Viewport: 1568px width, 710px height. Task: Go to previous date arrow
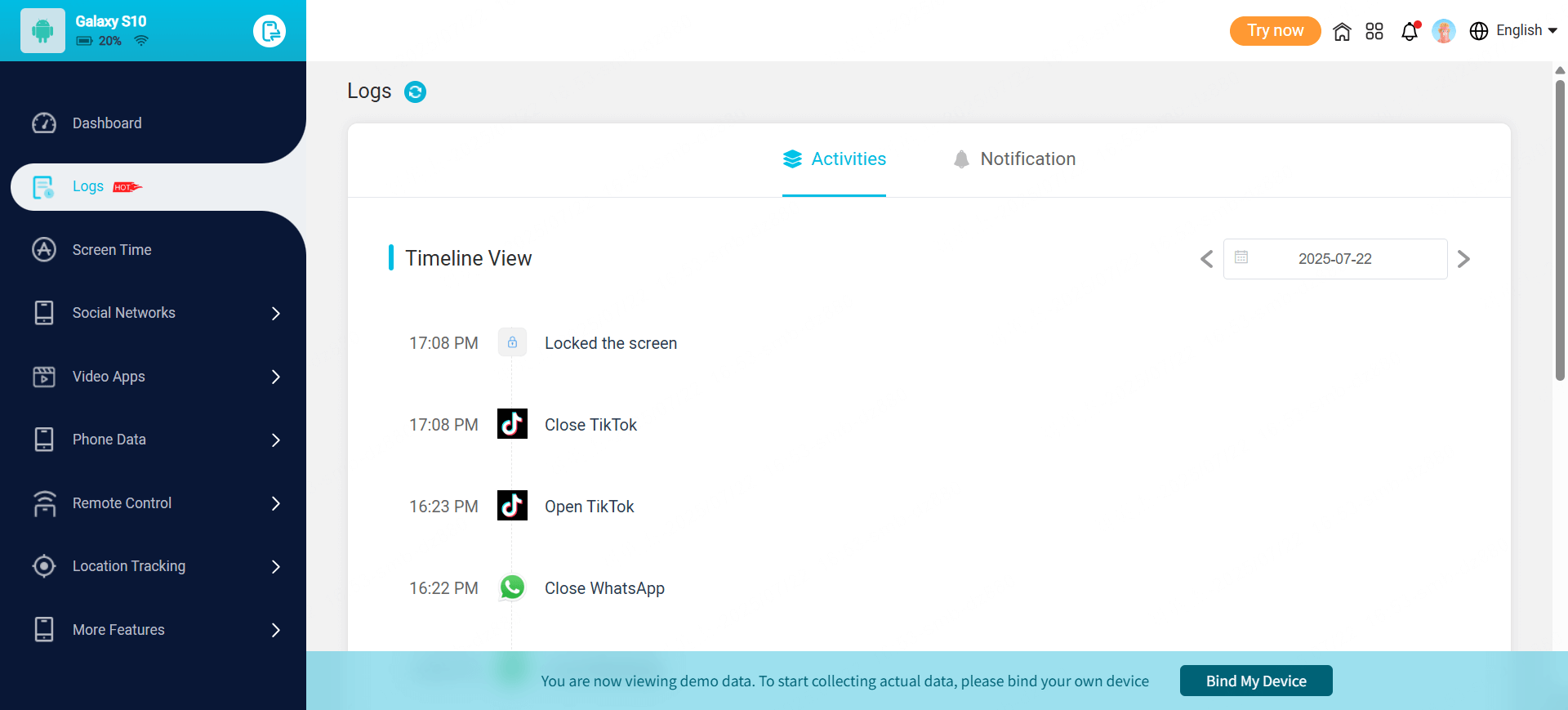[x=1207, y=259]
